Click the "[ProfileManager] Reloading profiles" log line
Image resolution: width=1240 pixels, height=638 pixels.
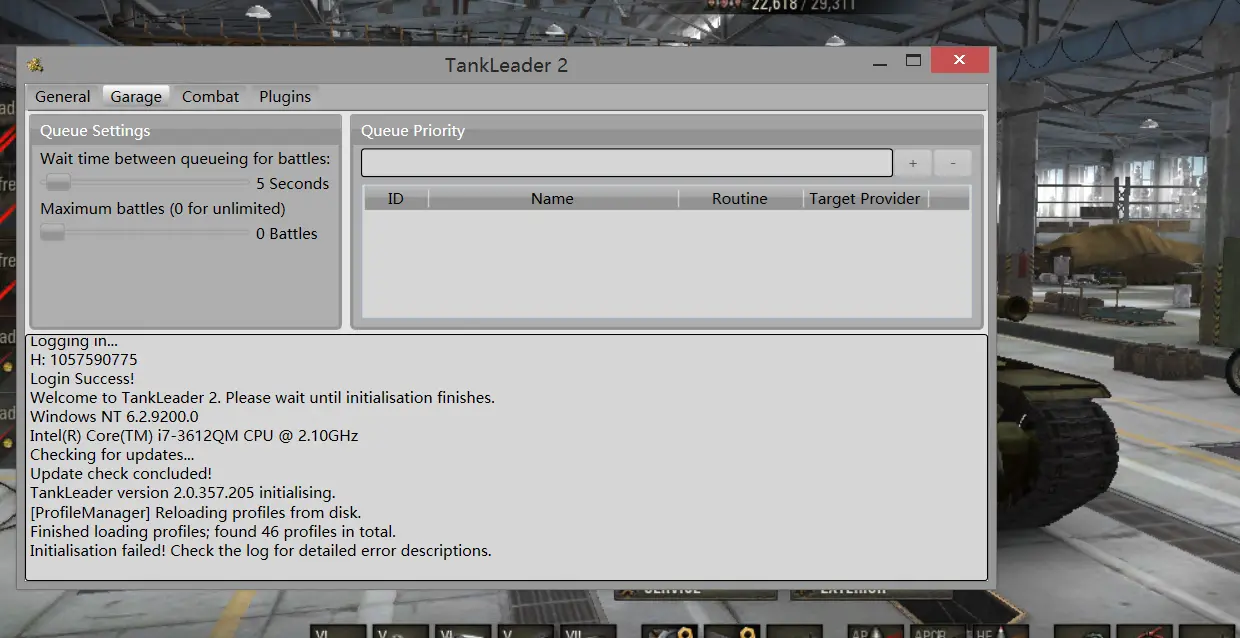pos(196,512)
